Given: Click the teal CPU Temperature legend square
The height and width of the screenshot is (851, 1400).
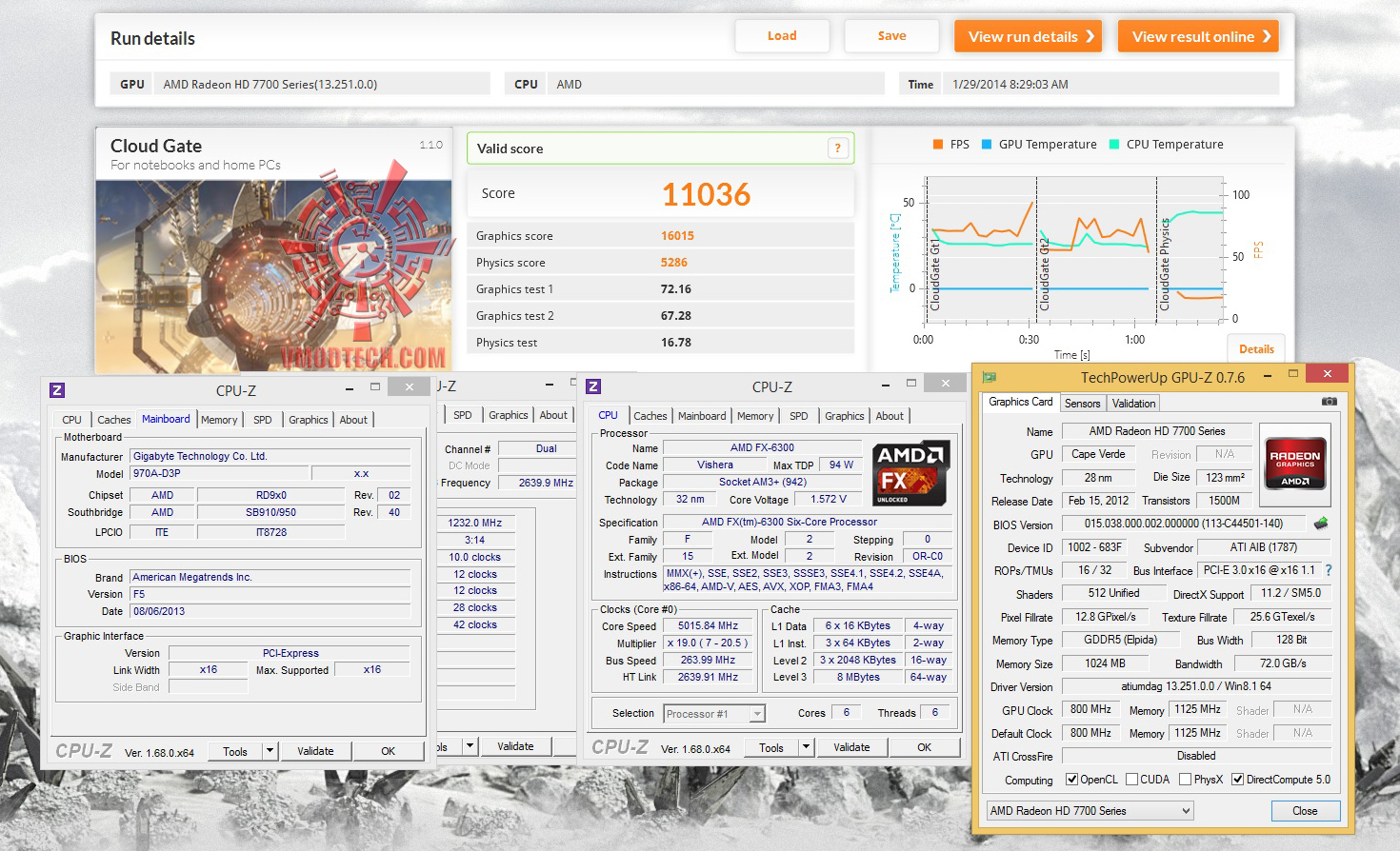Looking at the screenshot, I should click(x=1114, y=145).
